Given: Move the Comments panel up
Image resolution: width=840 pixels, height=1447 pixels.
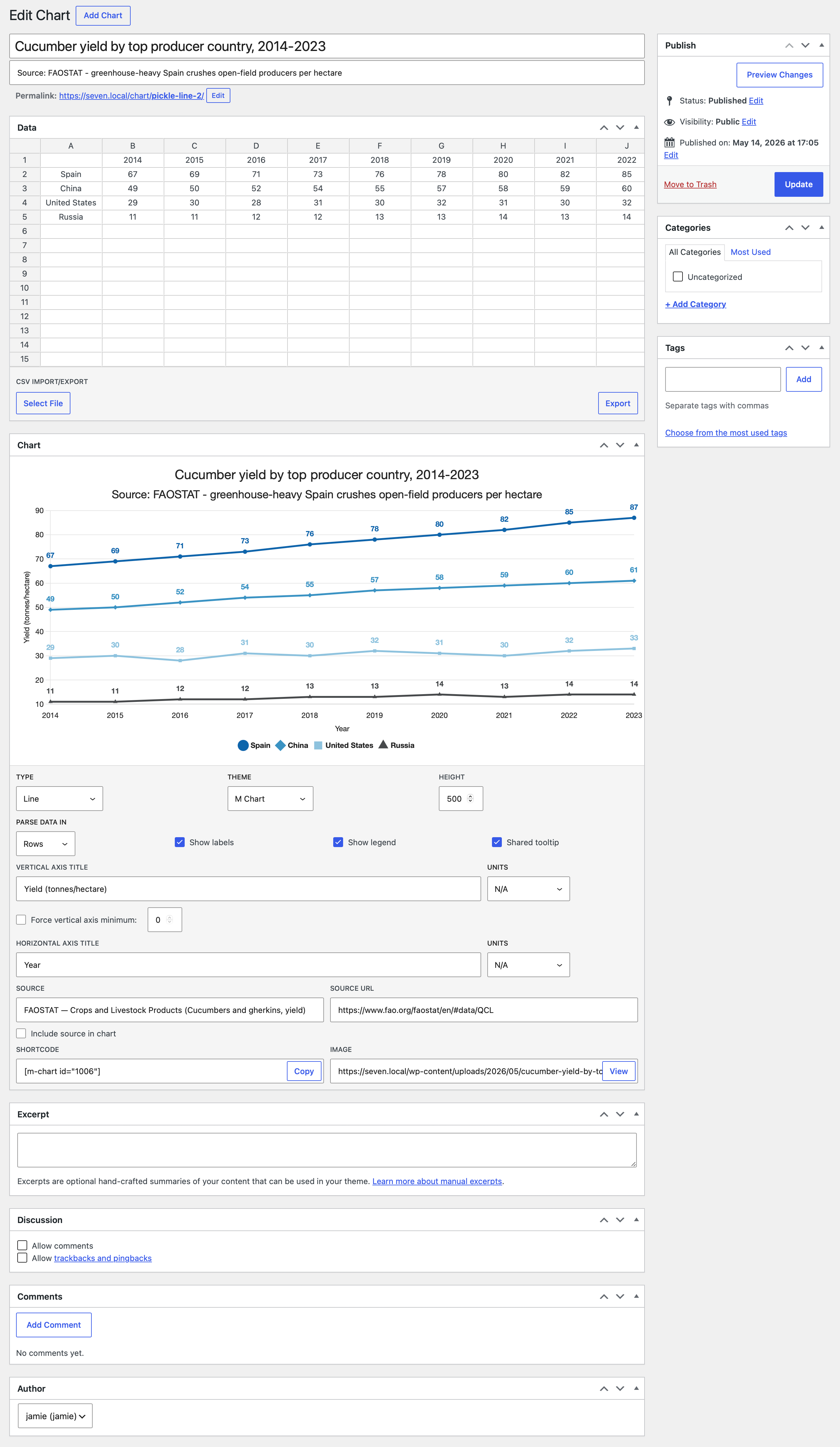Looking at the screenshot, I should click(x=603, y=1296).
